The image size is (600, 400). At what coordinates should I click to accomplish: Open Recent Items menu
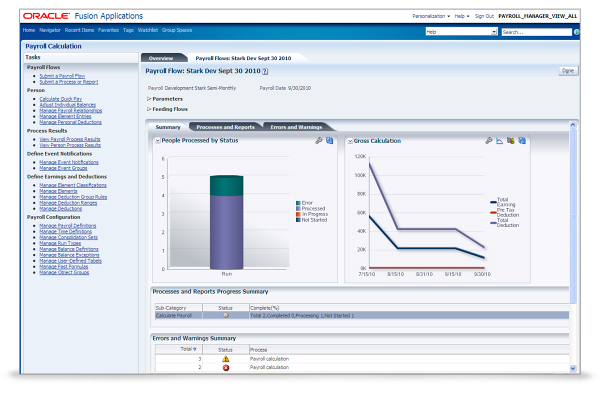[79, 30]
